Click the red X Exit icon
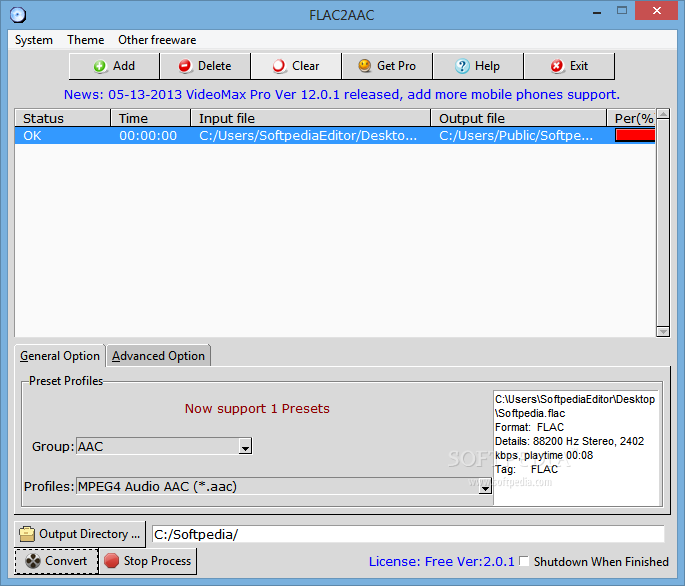 557,66
